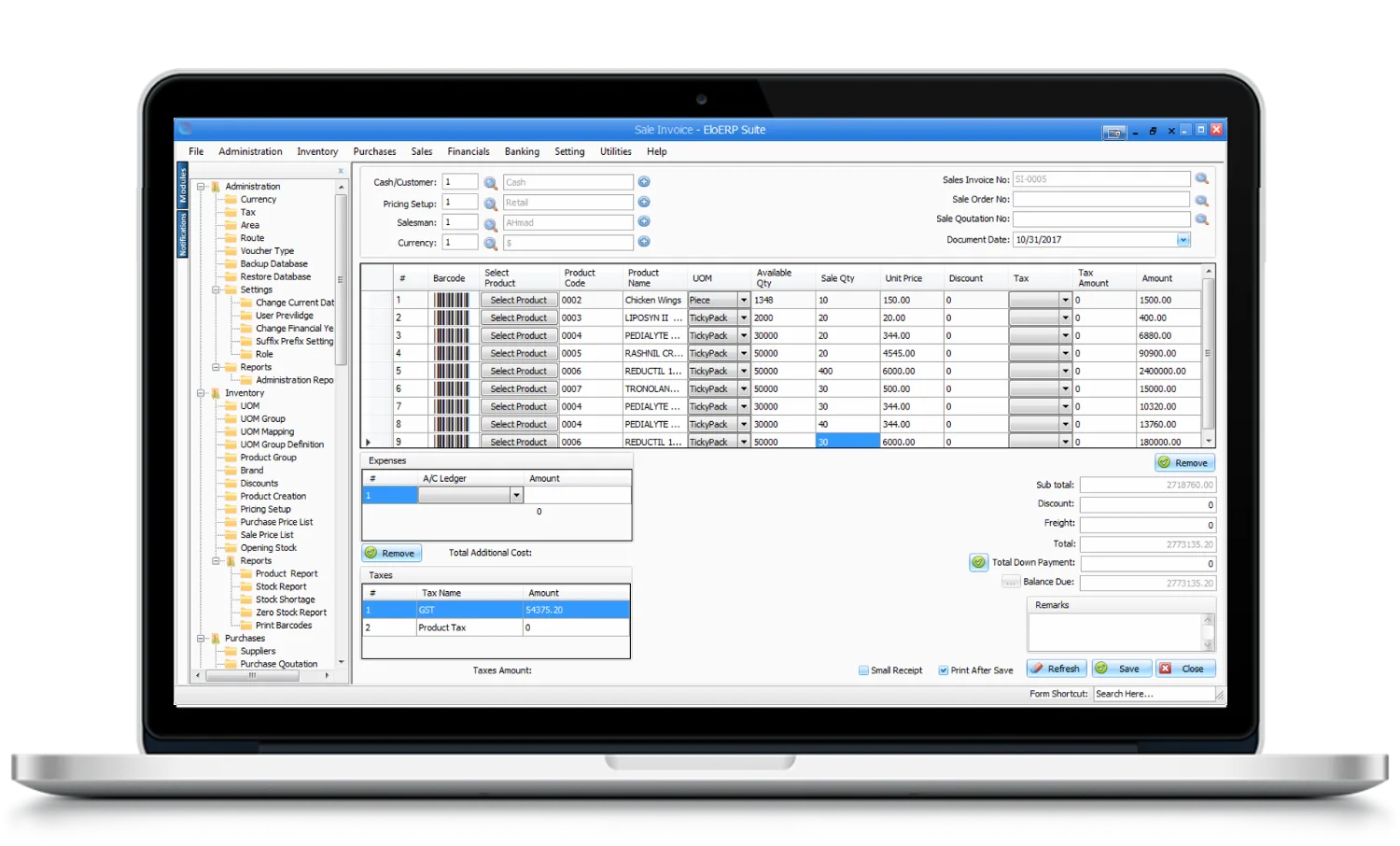Enable the Small Receipt checkbox
The image size is (1400, 846).
coord(863,670)
